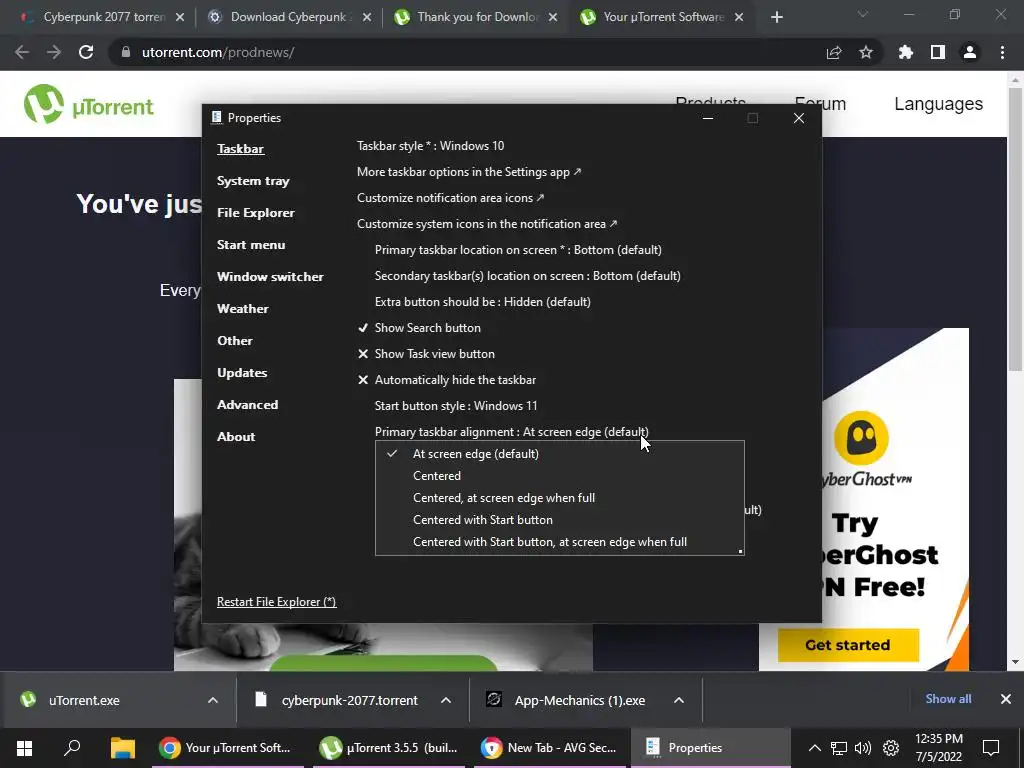Viewport: 1024px width, 768px height.
Task: Click the taskbar clock showing 12:35 PM
Action: coord(938,748)
